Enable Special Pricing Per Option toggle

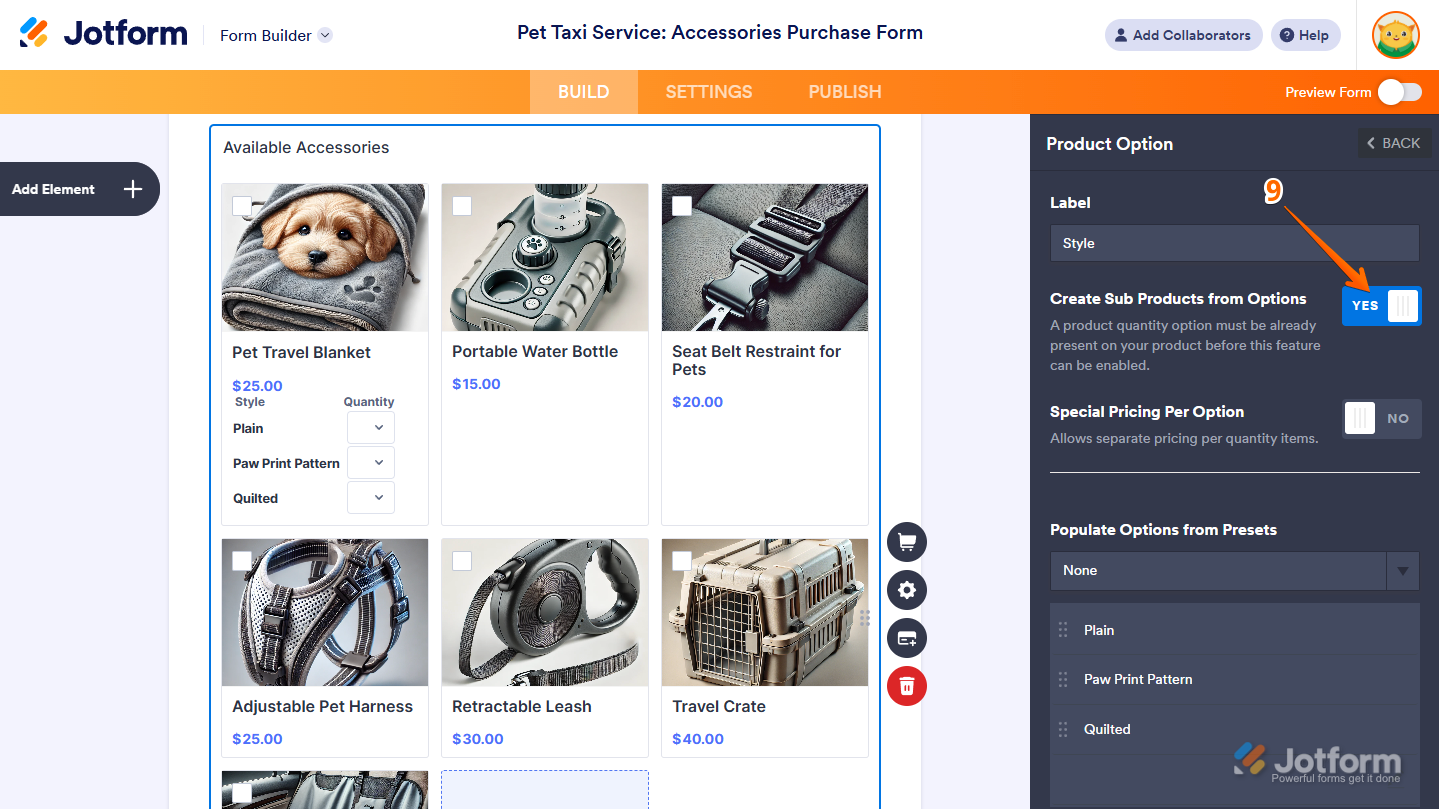[x=1381, y=418]
